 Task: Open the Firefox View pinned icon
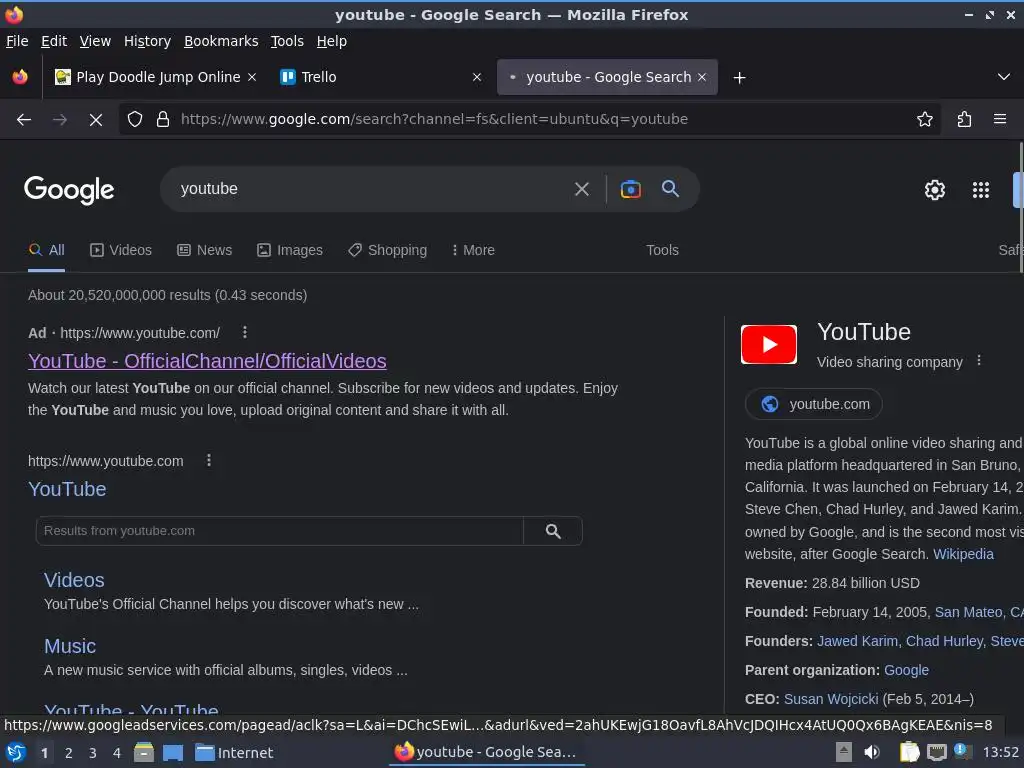[20, 77]
